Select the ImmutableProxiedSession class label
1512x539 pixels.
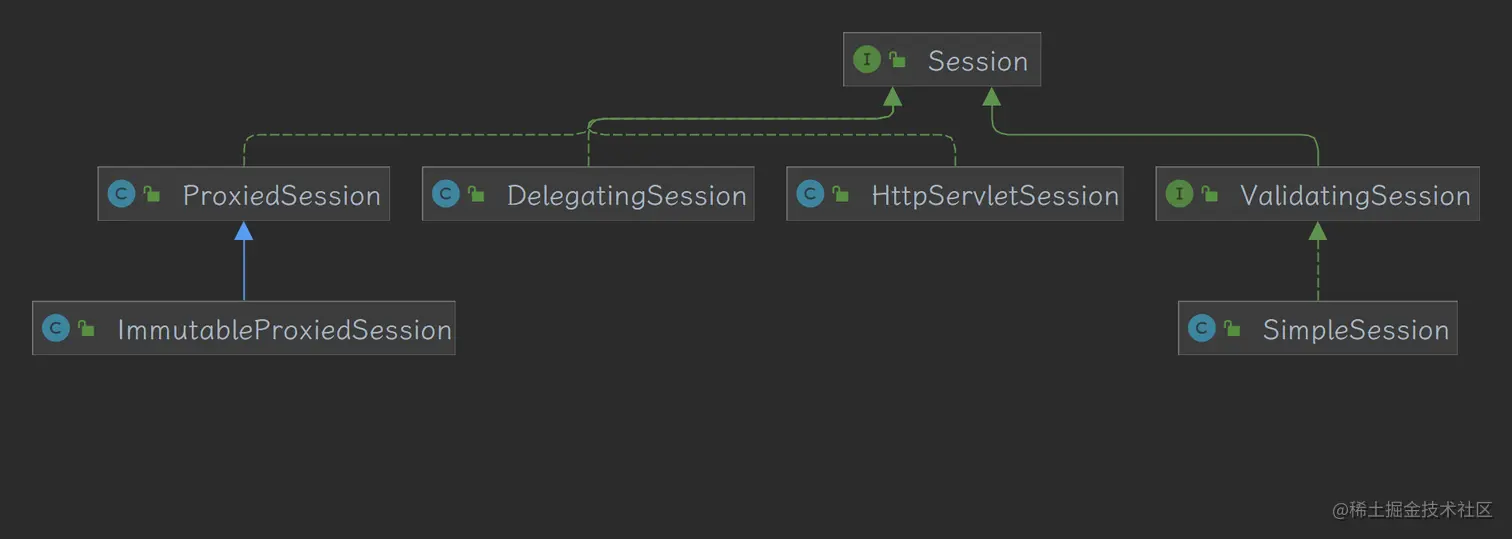pyautogui.click(x=285, y=329)
